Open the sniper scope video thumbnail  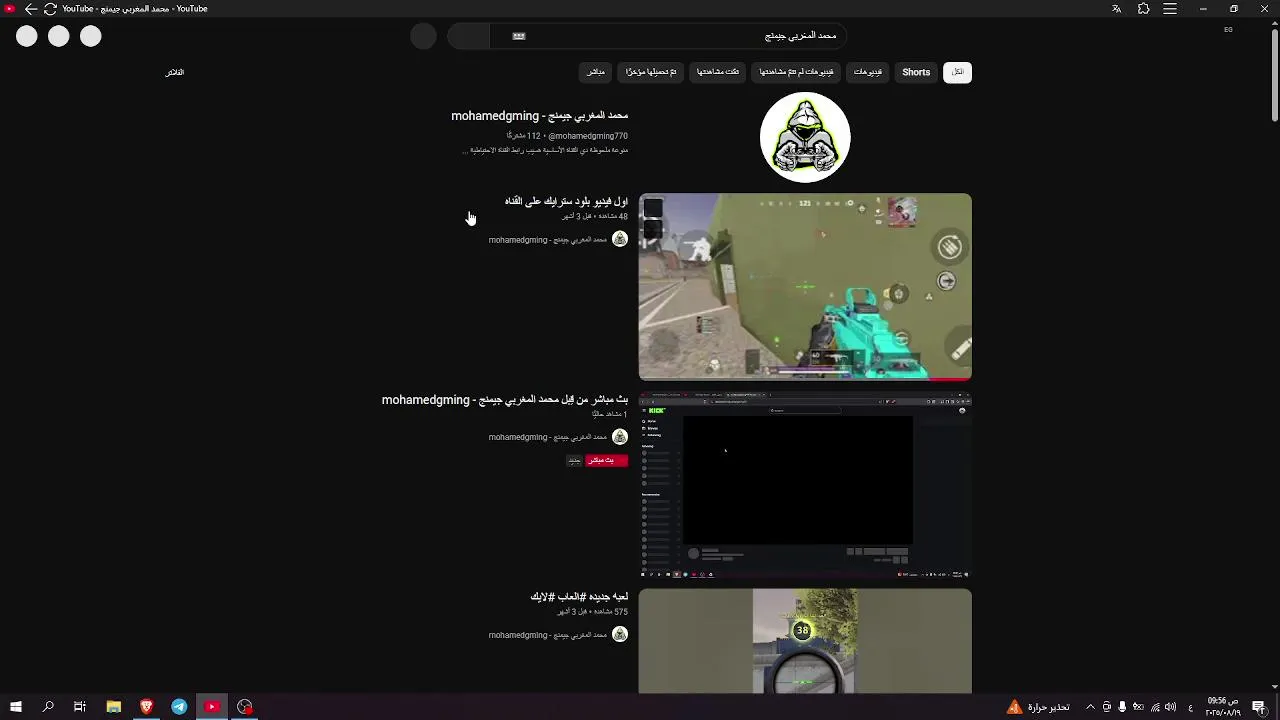pyautogui.click(x=805, y=641)
